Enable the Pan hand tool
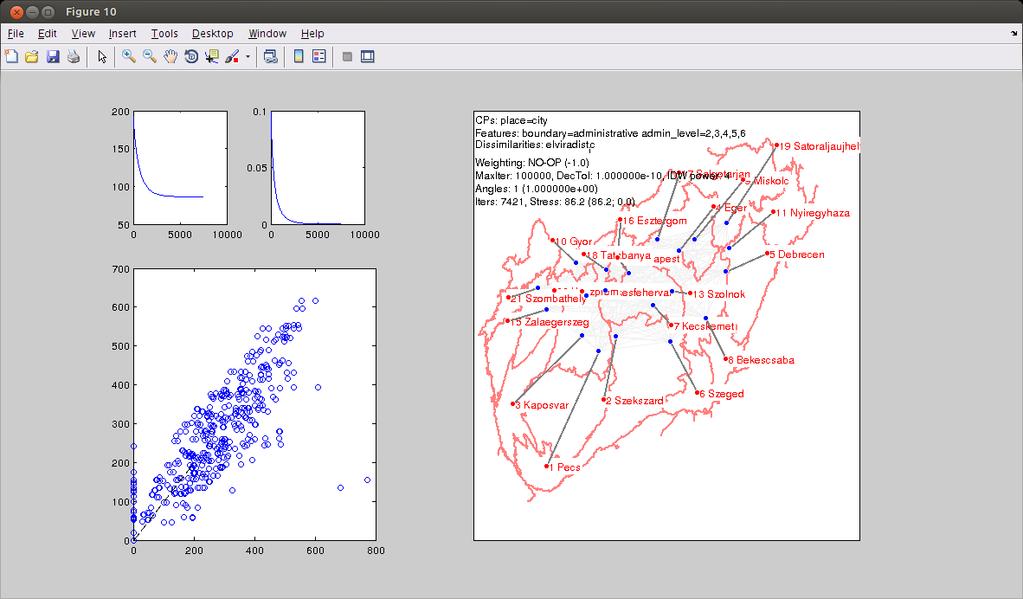This screenshot has height=599, width=1023. (x=170, y=57)
